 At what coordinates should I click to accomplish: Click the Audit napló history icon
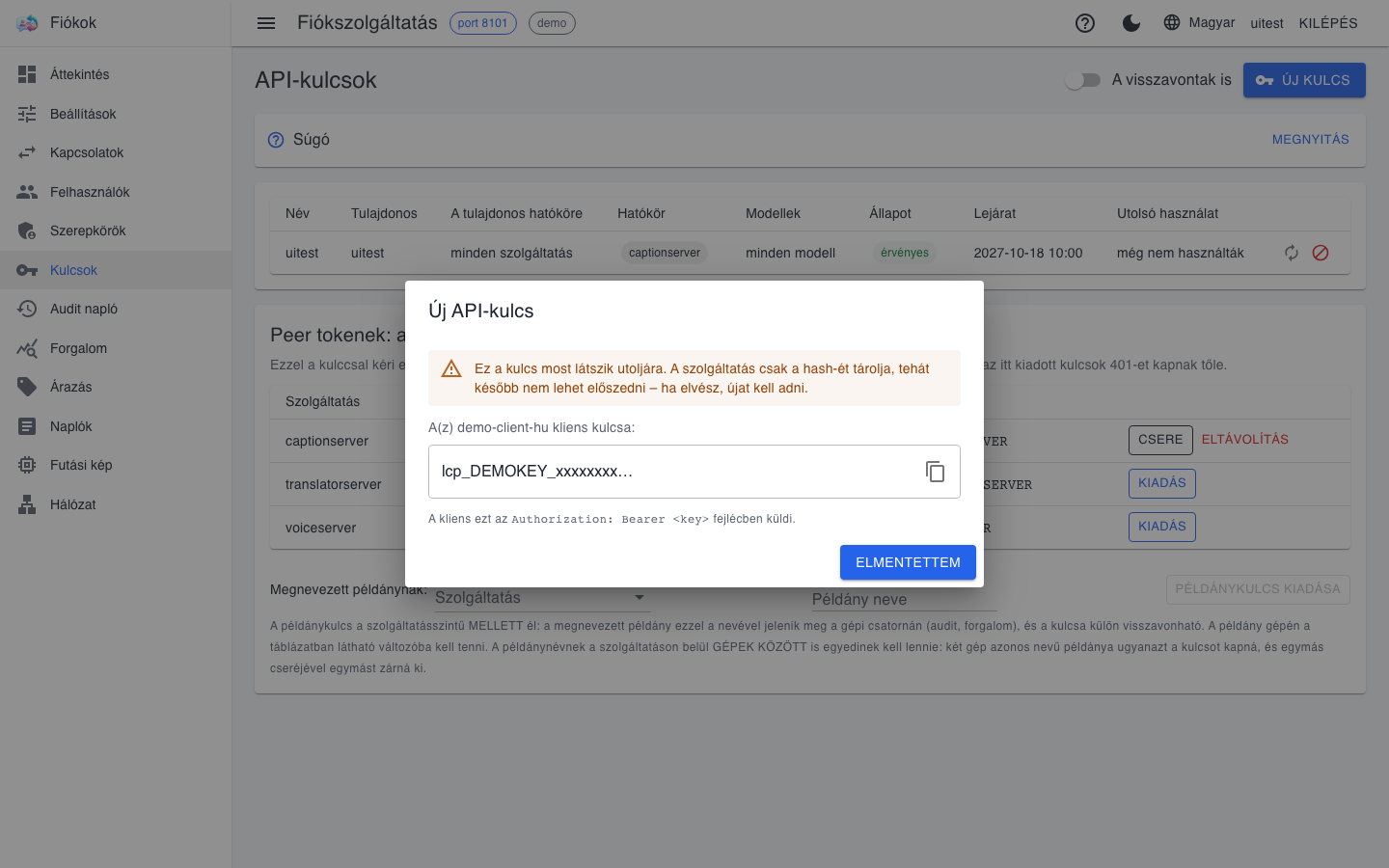tap(27, 309)
